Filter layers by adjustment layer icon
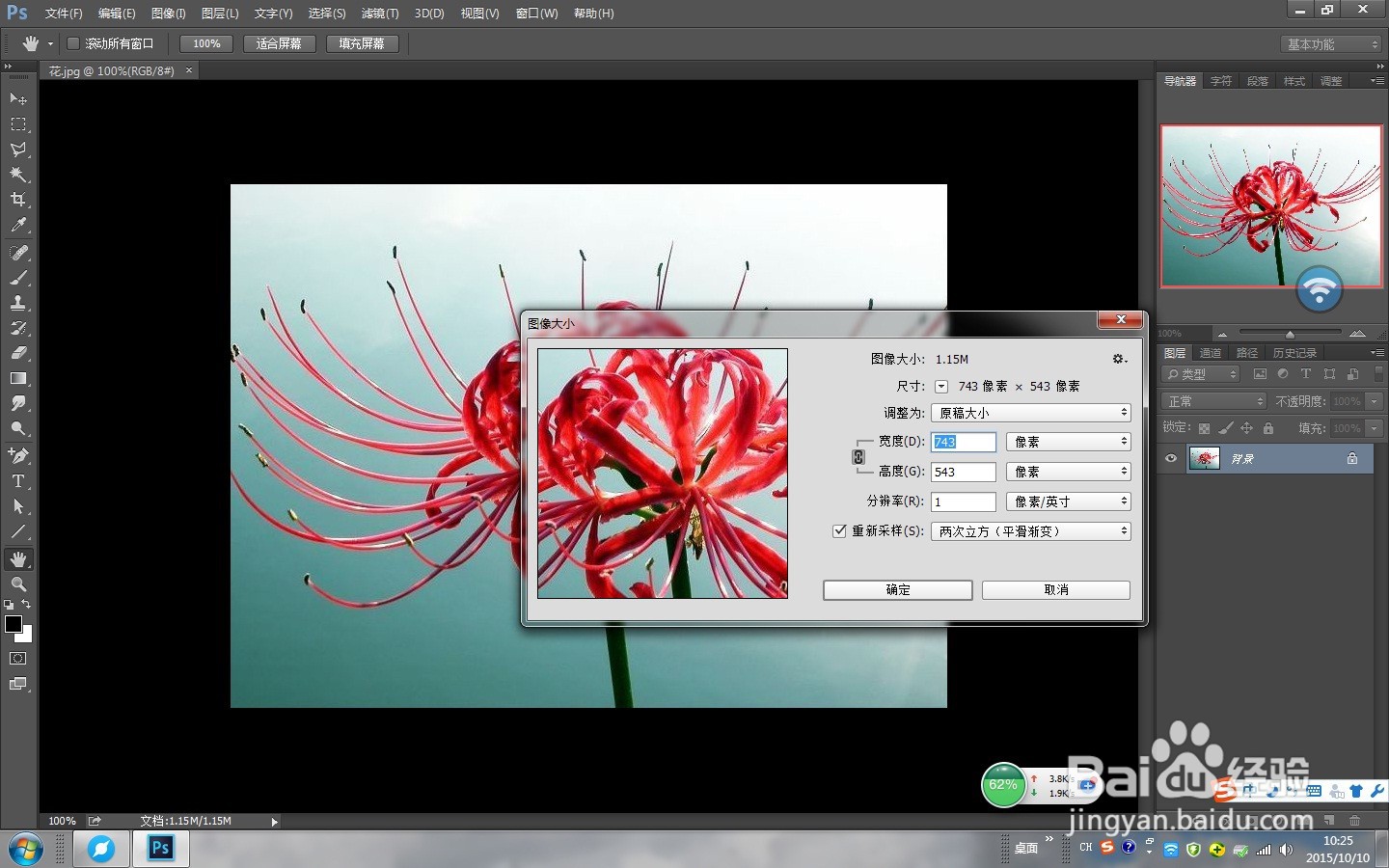The width and height of the screenshot is (1389, 868). click(x=1283, y=374)
